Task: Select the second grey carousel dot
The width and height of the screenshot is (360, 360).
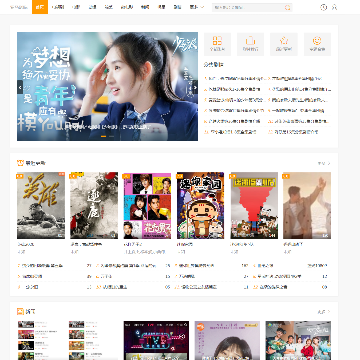Action: 111,136
